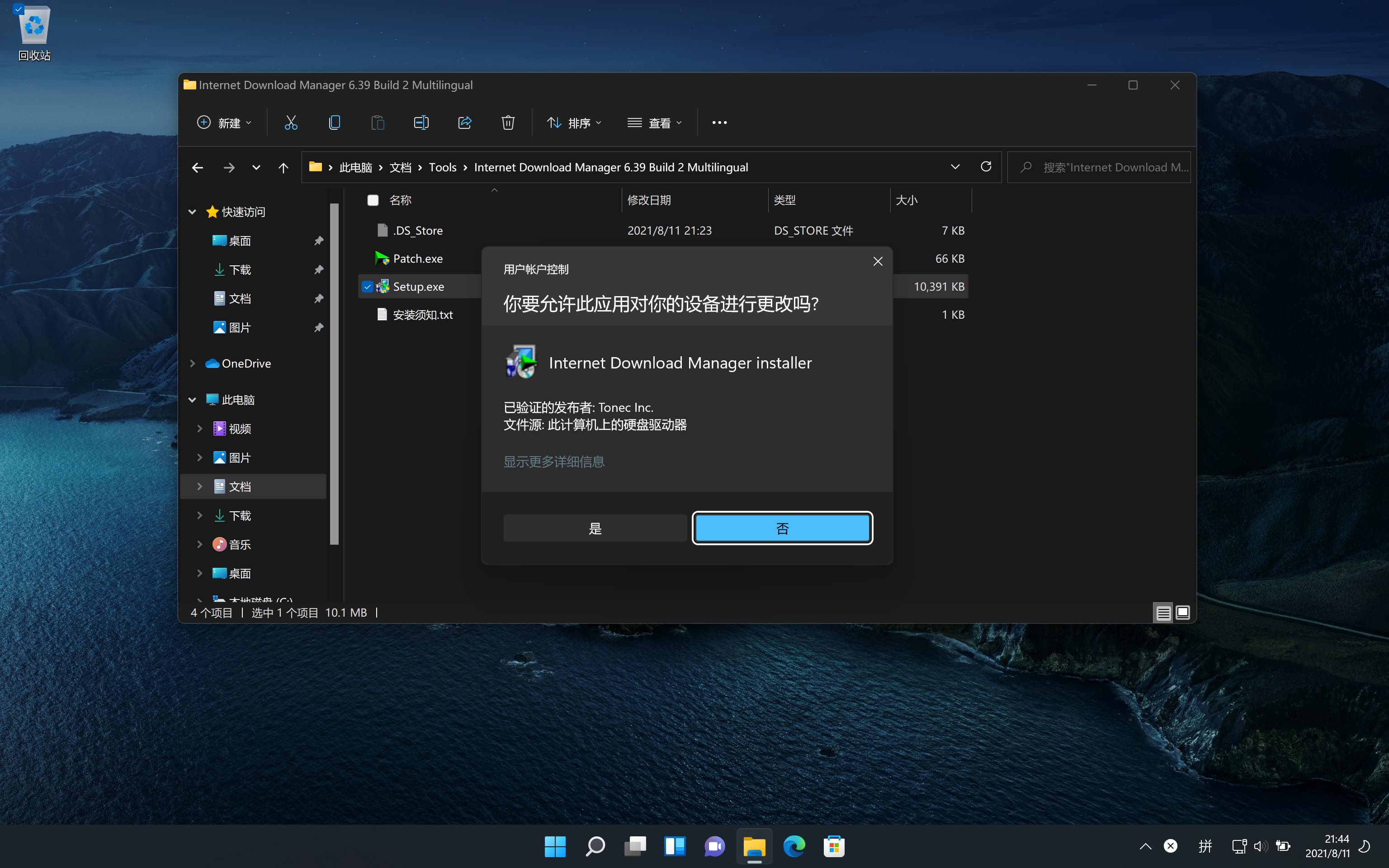
Task: Click the Rename icon in toolbar
Action: [x=420, y=122]
